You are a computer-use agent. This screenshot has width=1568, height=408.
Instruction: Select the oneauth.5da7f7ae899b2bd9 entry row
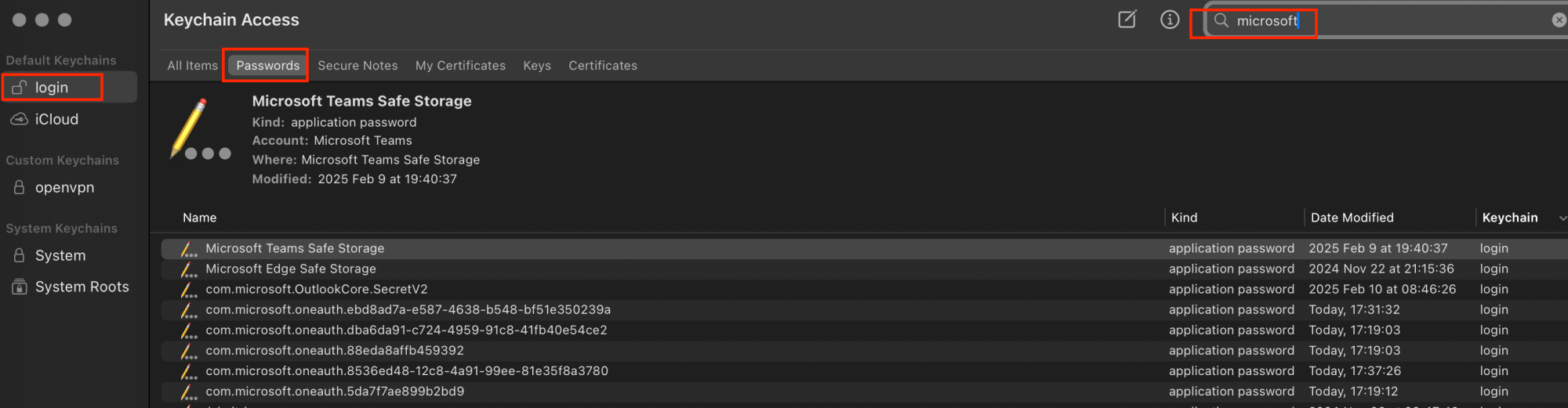[x=864, y=391]
